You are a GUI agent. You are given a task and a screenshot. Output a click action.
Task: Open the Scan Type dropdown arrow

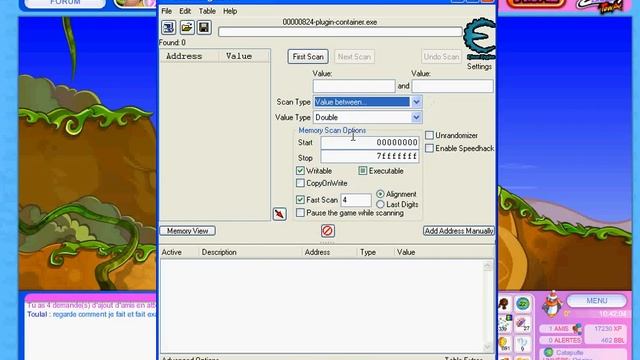point(416,102)
